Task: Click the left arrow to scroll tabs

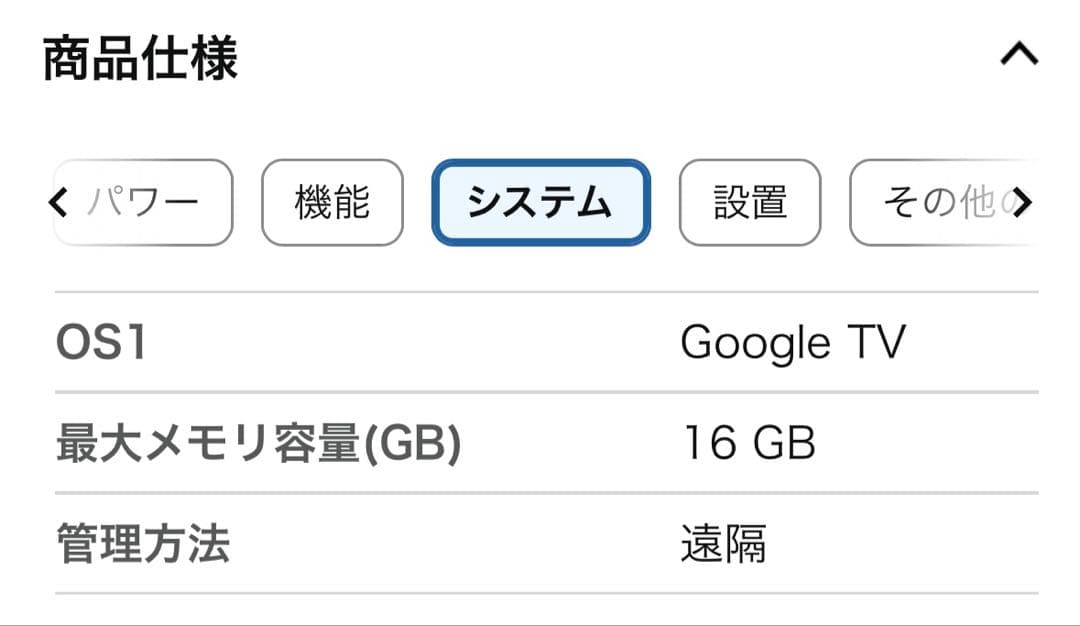Action: point(57,203)
